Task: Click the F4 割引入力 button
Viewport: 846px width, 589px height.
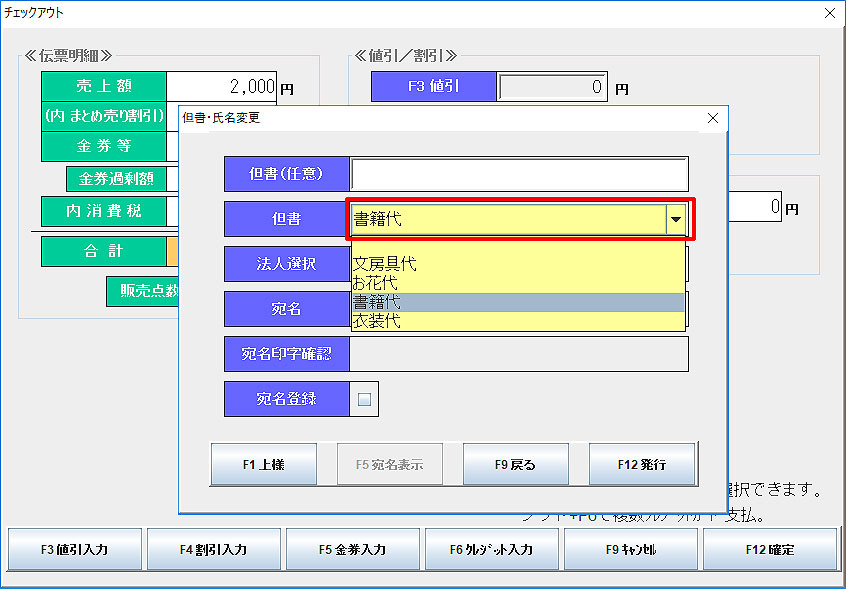Action: (214, 550)
